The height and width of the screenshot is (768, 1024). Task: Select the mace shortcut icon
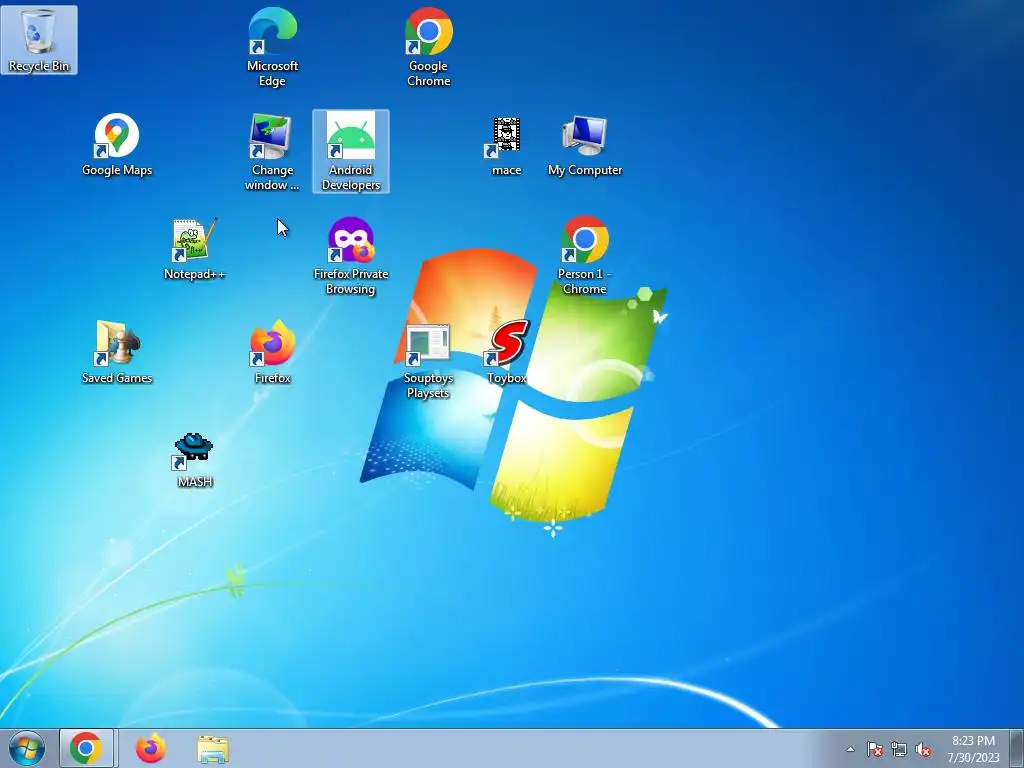tap(506, 146)
